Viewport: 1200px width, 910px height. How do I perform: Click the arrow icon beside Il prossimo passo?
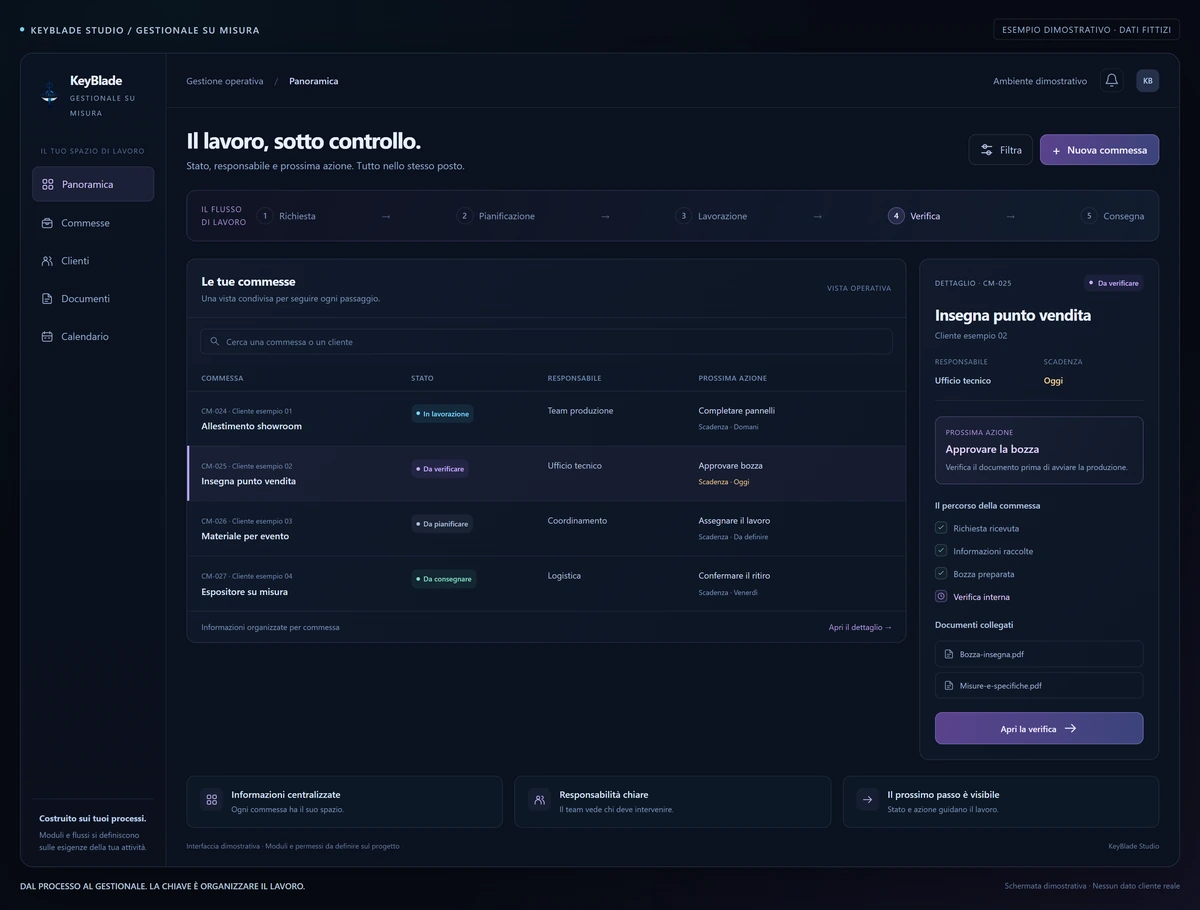tap(867, 800)
